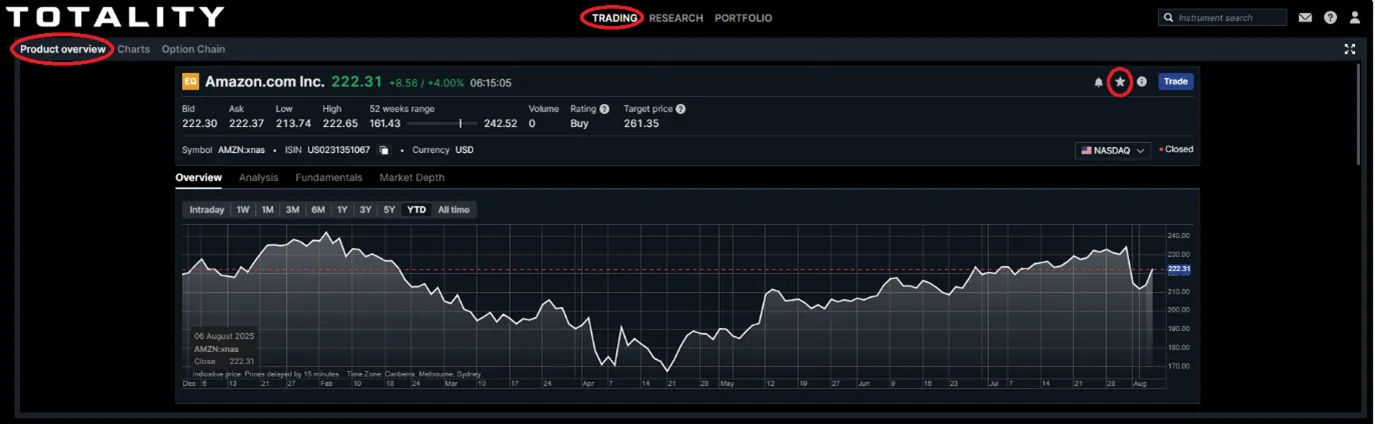Switch to Product overview tab
Screen dimensions: 1375x424
(62, 49)
